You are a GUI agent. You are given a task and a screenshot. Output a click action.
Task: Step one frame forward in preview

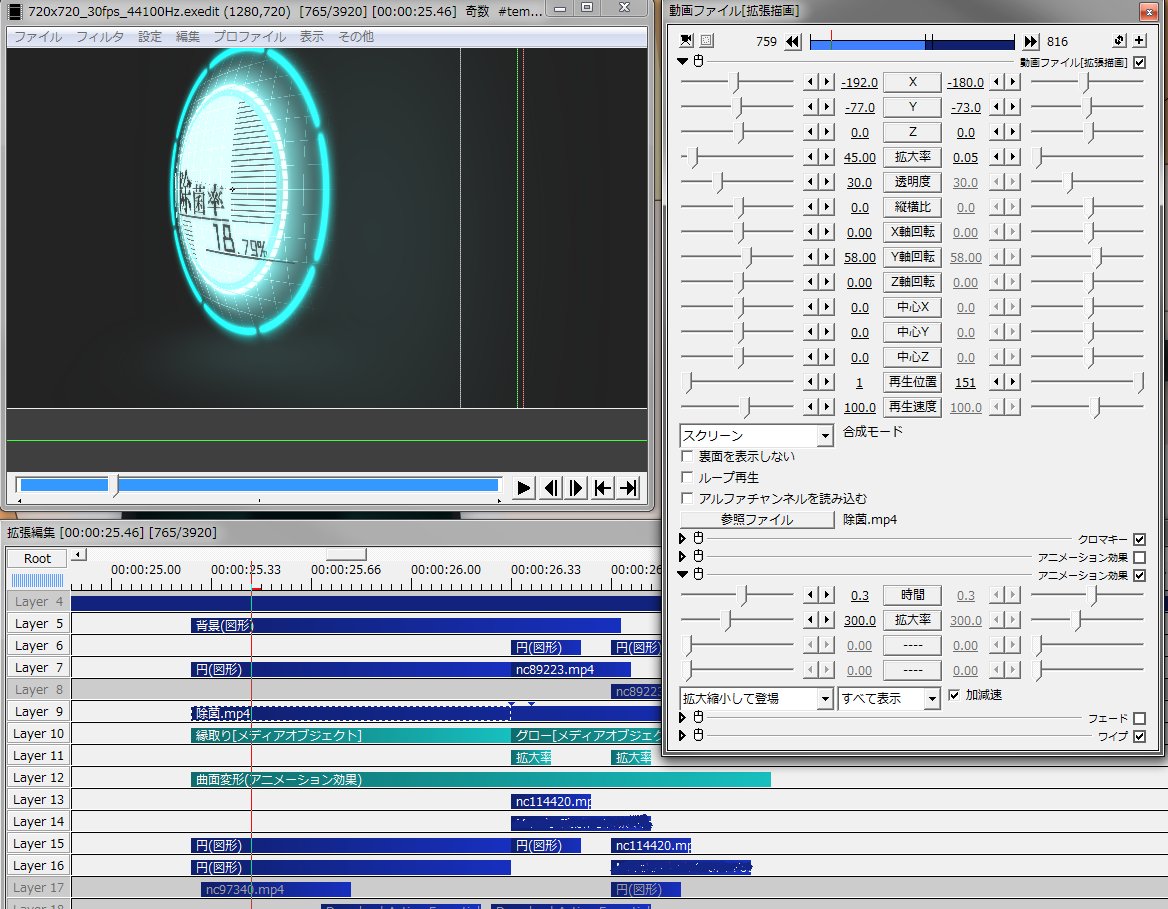pyautogui.click(x=576, y=488)
